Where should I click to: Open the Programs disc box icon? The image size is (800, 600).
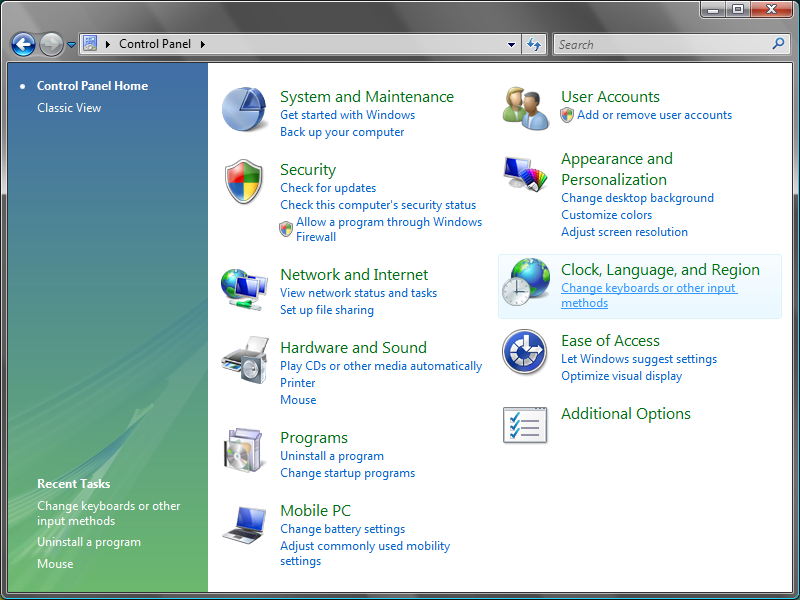point(244,450)
